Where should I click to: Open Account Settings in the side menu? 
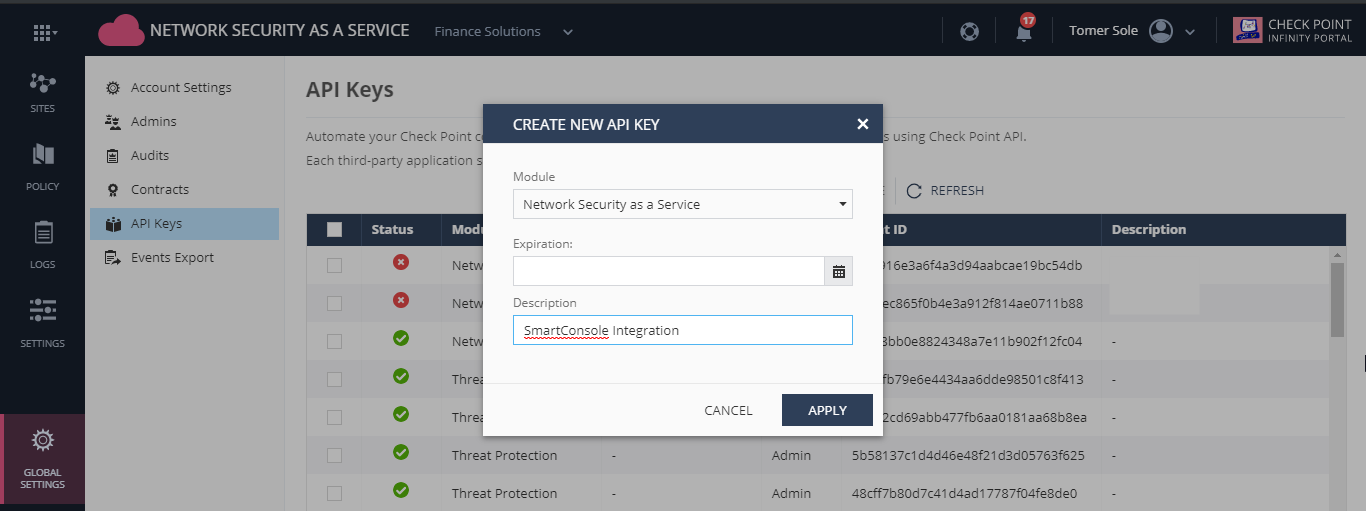(x=181, y=88)
